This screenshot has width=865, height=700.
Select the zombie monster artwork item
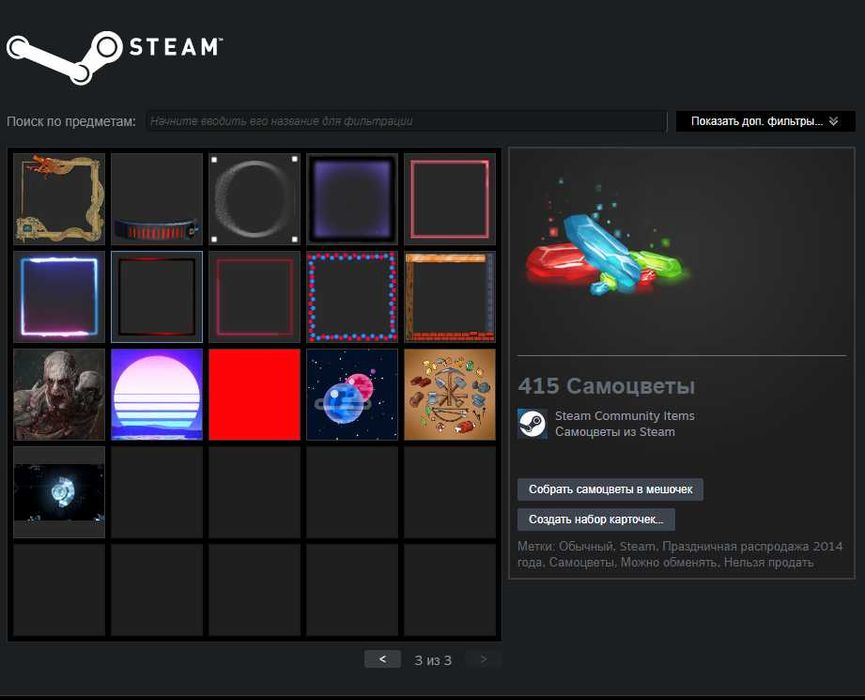coord(59,394)
